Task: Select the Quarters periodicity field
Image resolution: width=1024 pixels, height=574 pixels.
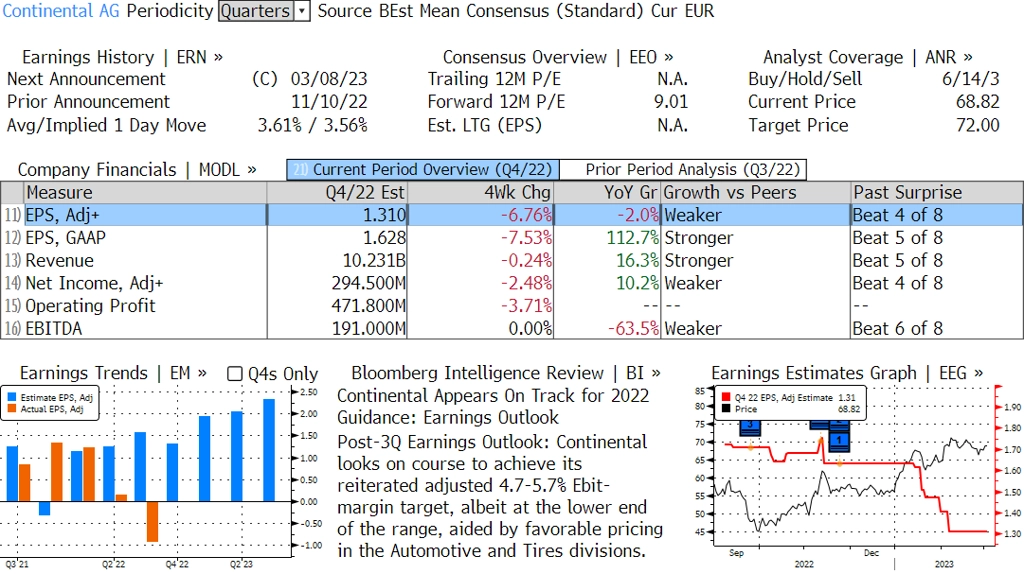Action: click(x=256, y=11)
